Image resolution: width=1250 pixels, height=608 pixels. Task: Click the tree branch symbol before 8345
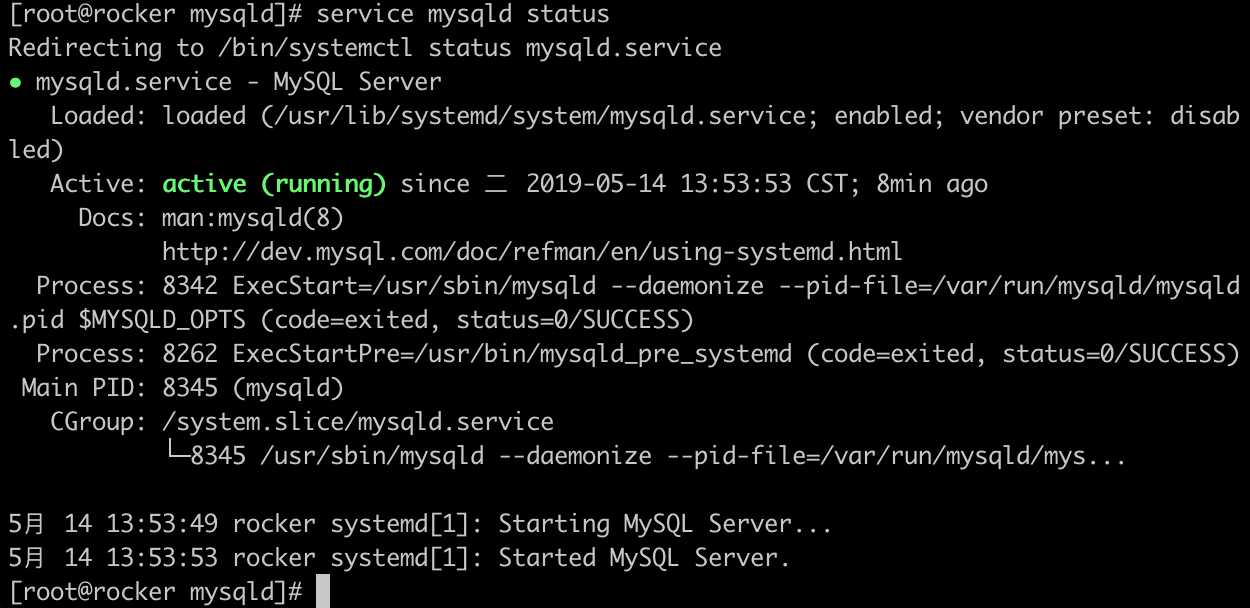(x=176, y=456)
